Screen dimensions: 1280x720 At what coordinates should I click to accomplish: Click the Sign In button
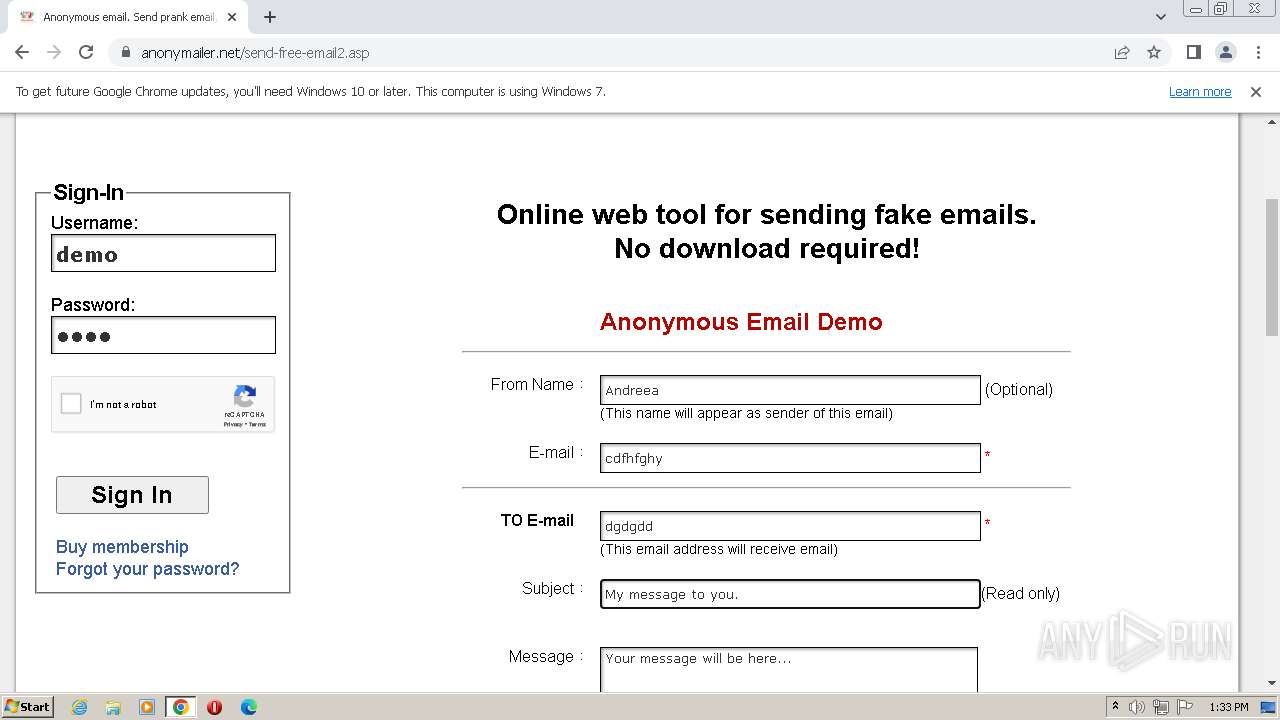click(x=132, y=495)
